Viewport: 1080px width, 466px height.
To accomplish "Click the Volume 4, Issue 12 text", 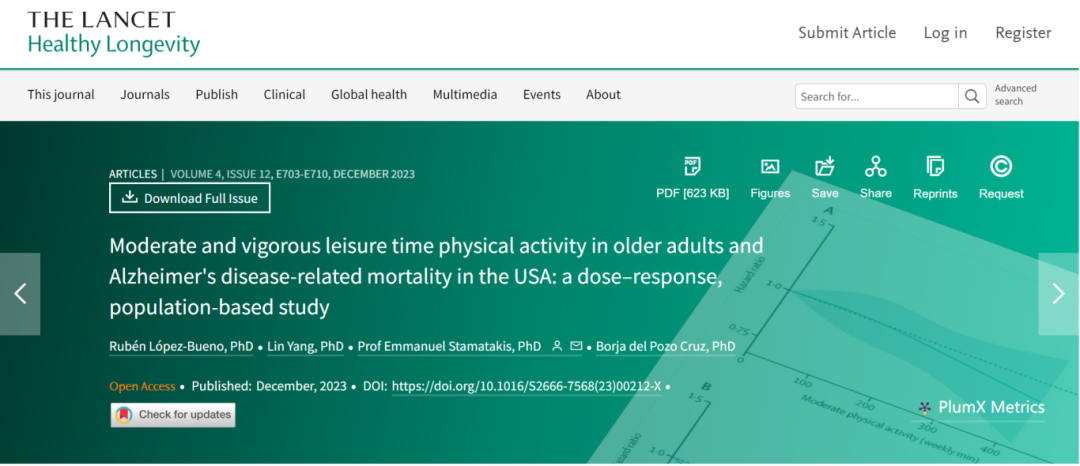I will pos(220,174).
